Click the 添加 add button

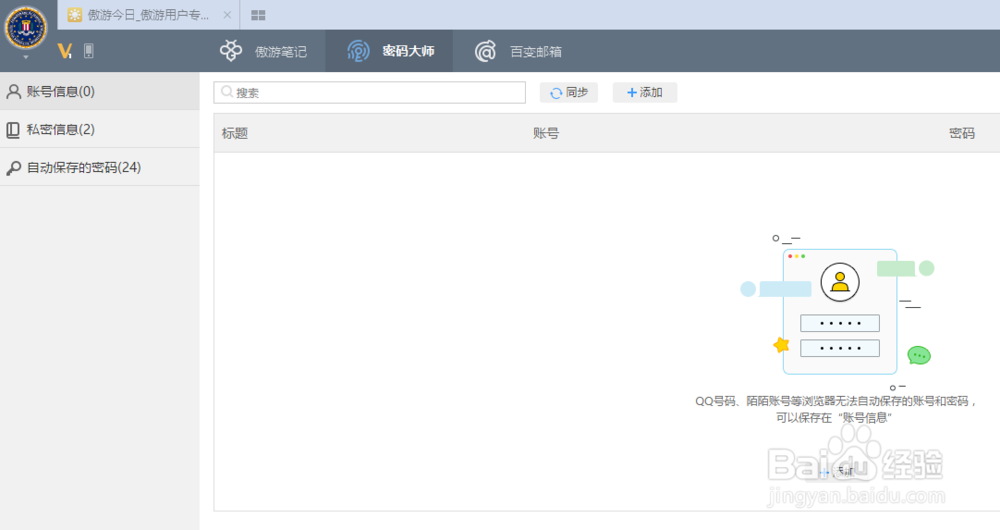(x=645, y=92)
